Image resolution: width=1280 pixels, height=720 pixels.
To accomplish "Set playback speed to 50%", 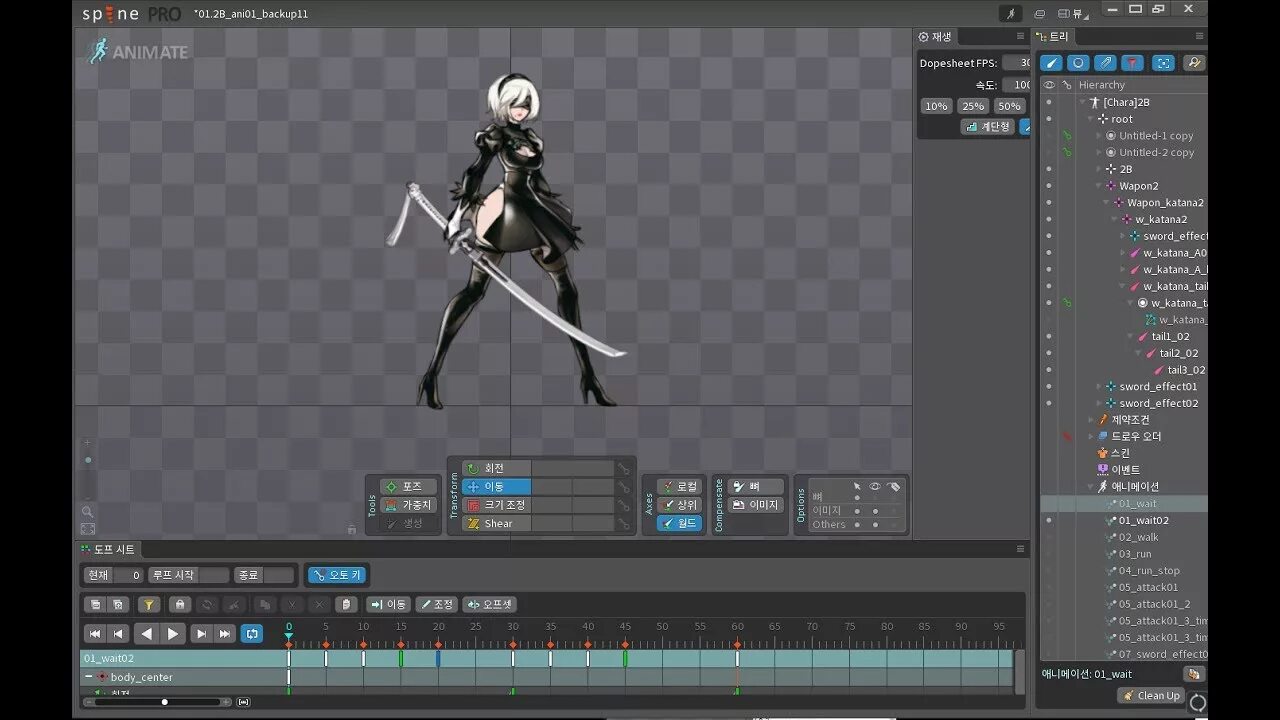I will (1010, 106).
